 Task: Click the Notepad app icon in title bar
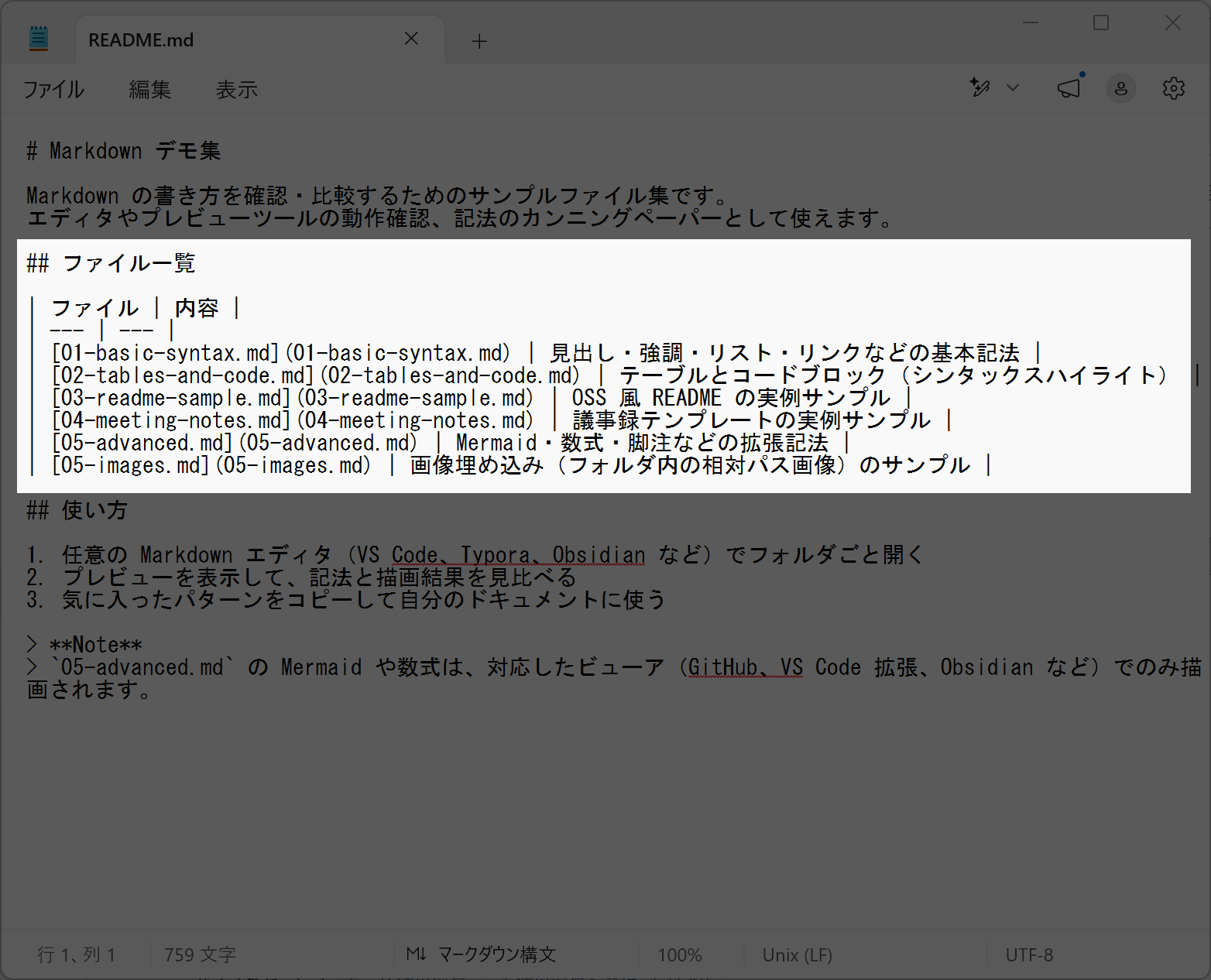pyautogui.click(x=38, y=39)
